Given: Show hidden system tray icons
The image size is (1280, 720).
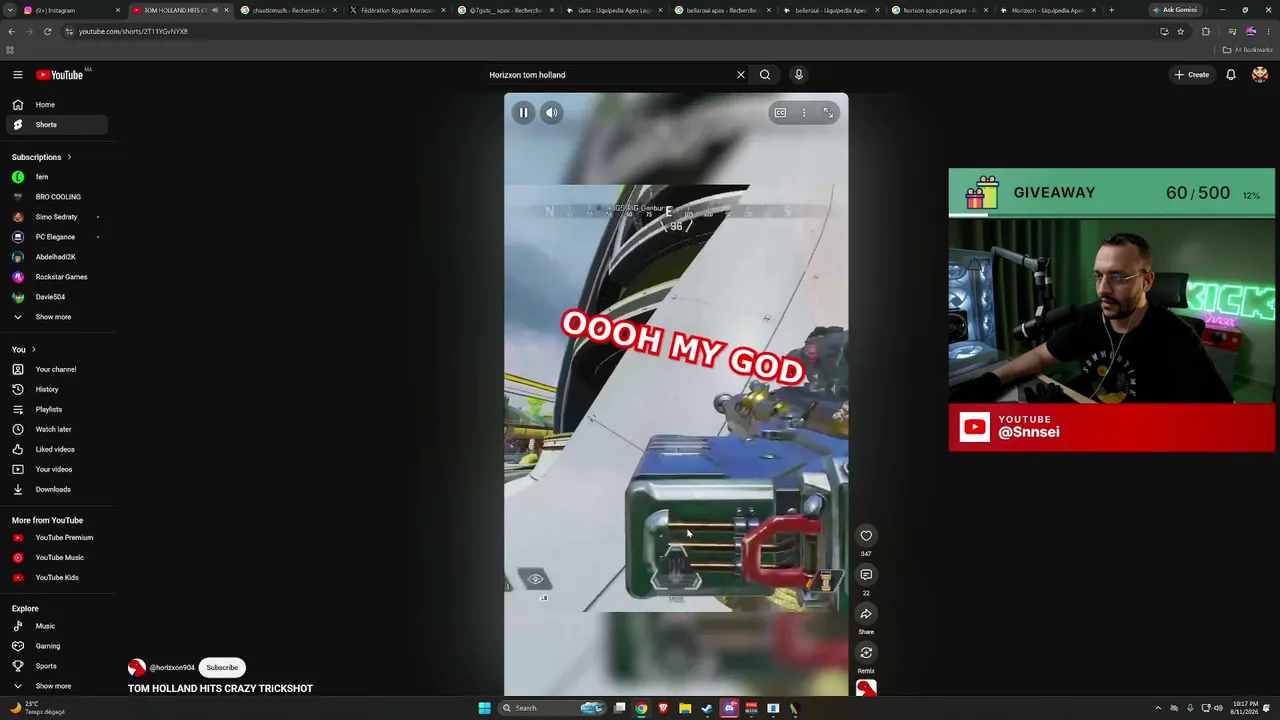Looking at the screenshot, I should click(1158, 708).
